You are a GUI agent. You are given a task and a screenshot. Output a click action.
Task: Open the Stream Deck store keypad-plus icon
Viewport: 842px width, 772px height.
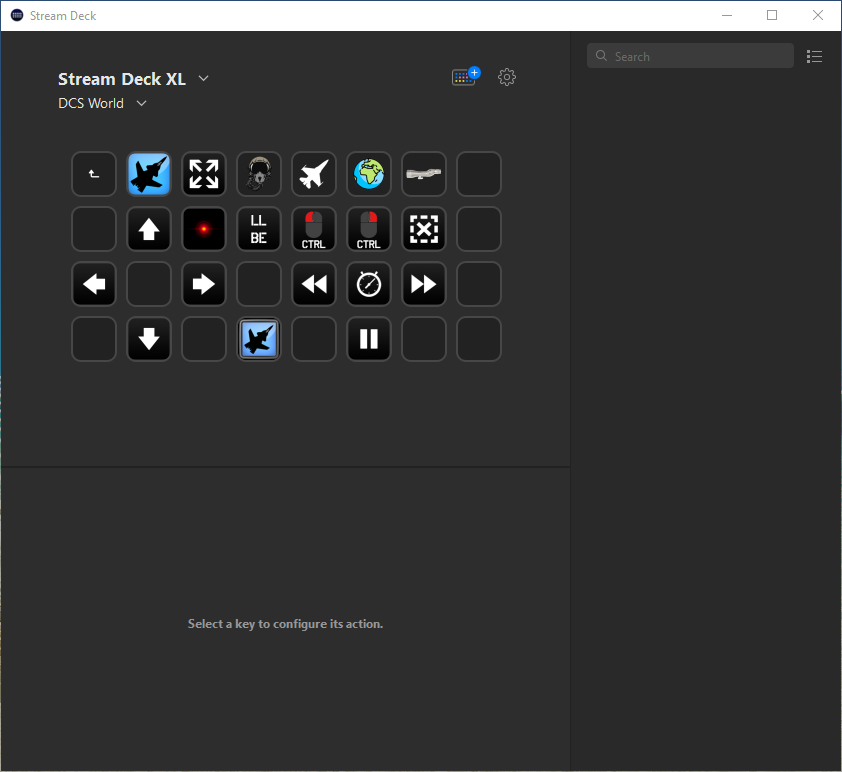tap(465, 77)
